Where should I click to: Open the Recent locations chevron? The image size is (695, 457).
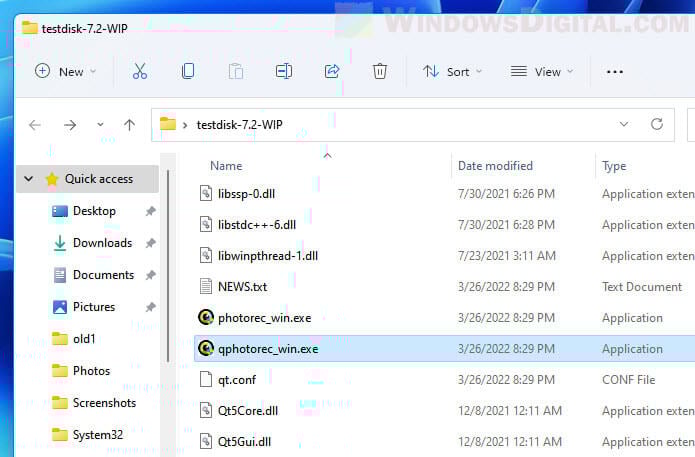coord(101,125)
